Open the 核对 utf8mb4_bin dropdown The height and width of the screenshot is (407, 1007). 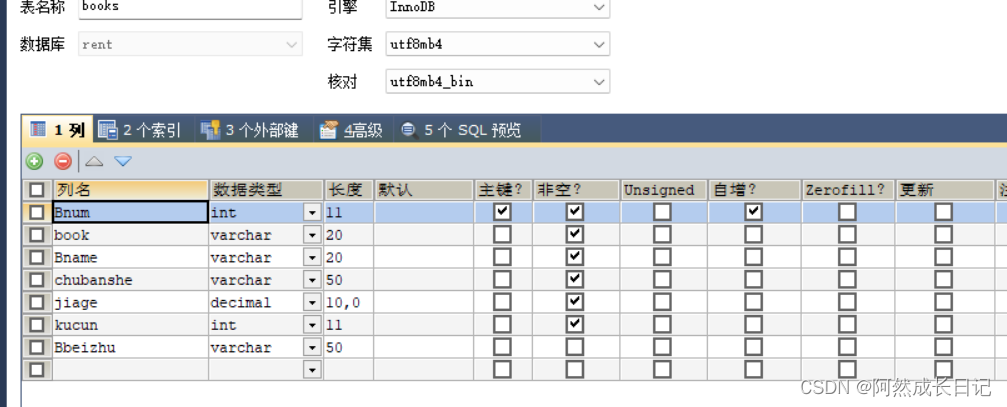coord(498,82)
